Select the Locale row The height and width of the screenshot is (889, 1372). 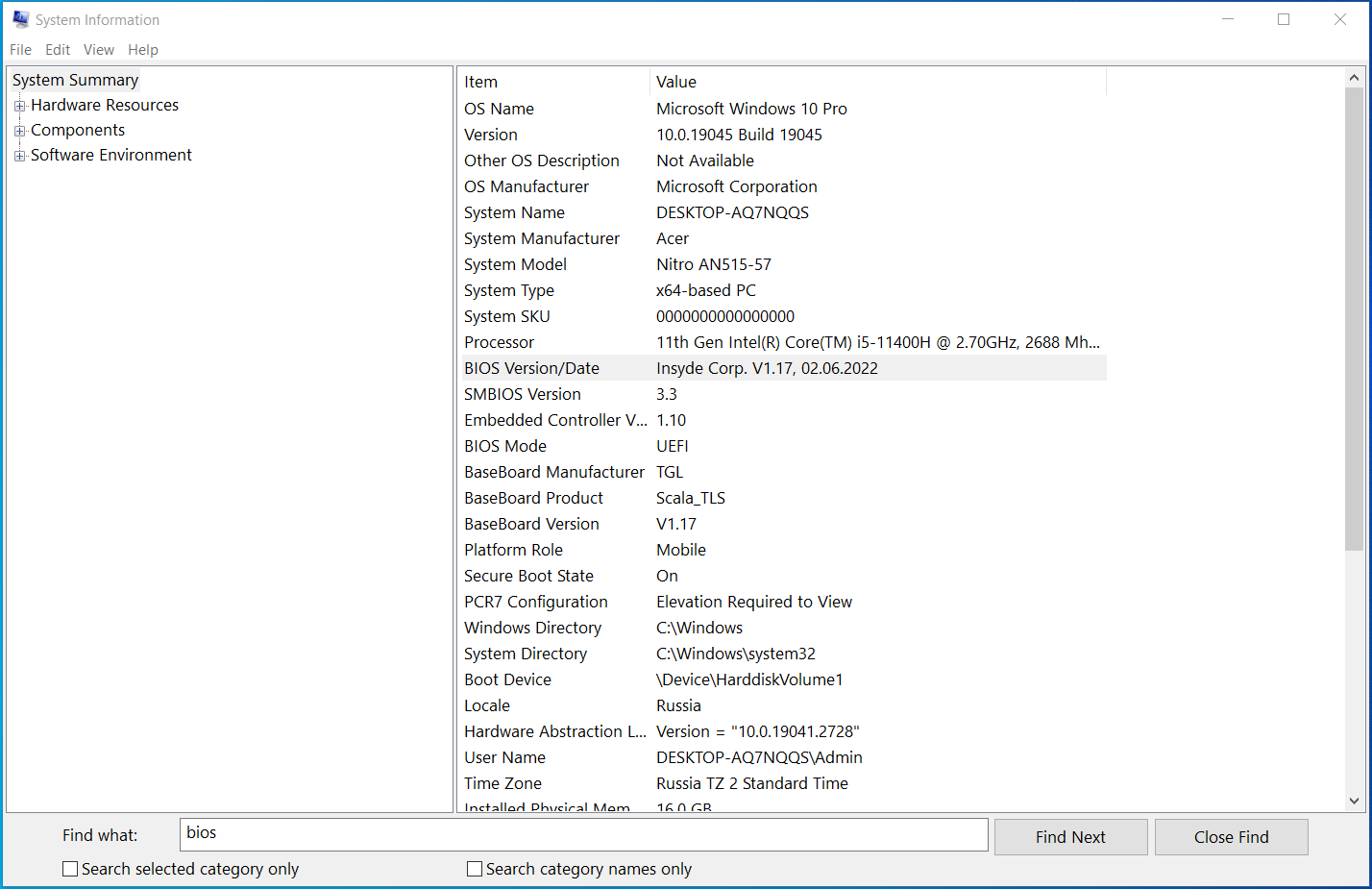(x=783, y=705)
